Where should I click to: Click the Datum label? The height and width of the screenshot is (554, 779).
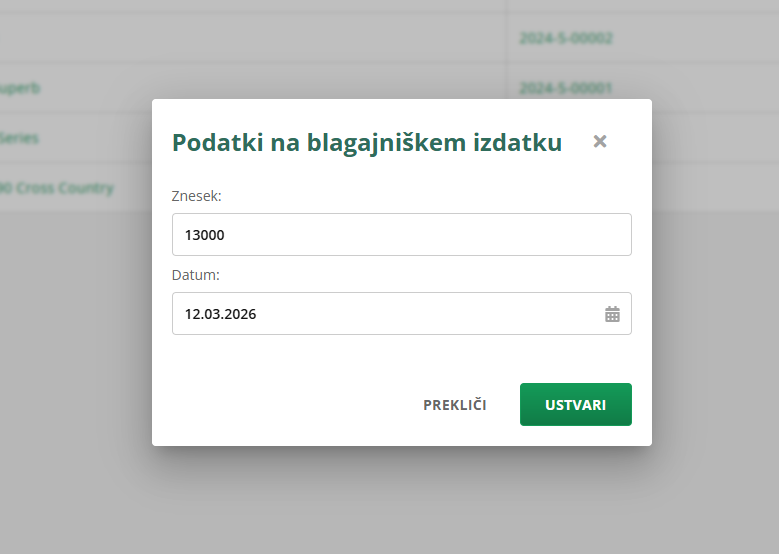[195, 275]
